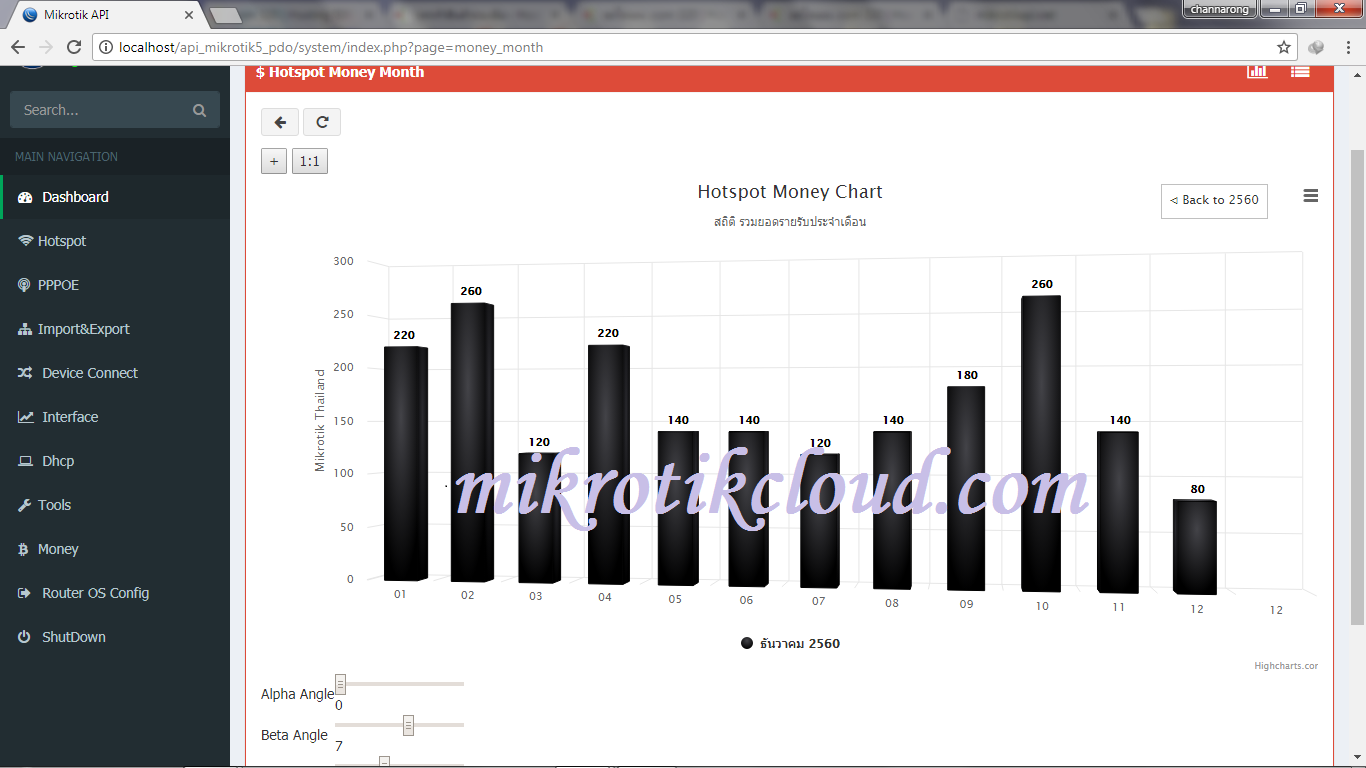Open the Highcharts hamburger export menu
1366x768 pixels.
pyautogui.click(x=1311, y=196)
